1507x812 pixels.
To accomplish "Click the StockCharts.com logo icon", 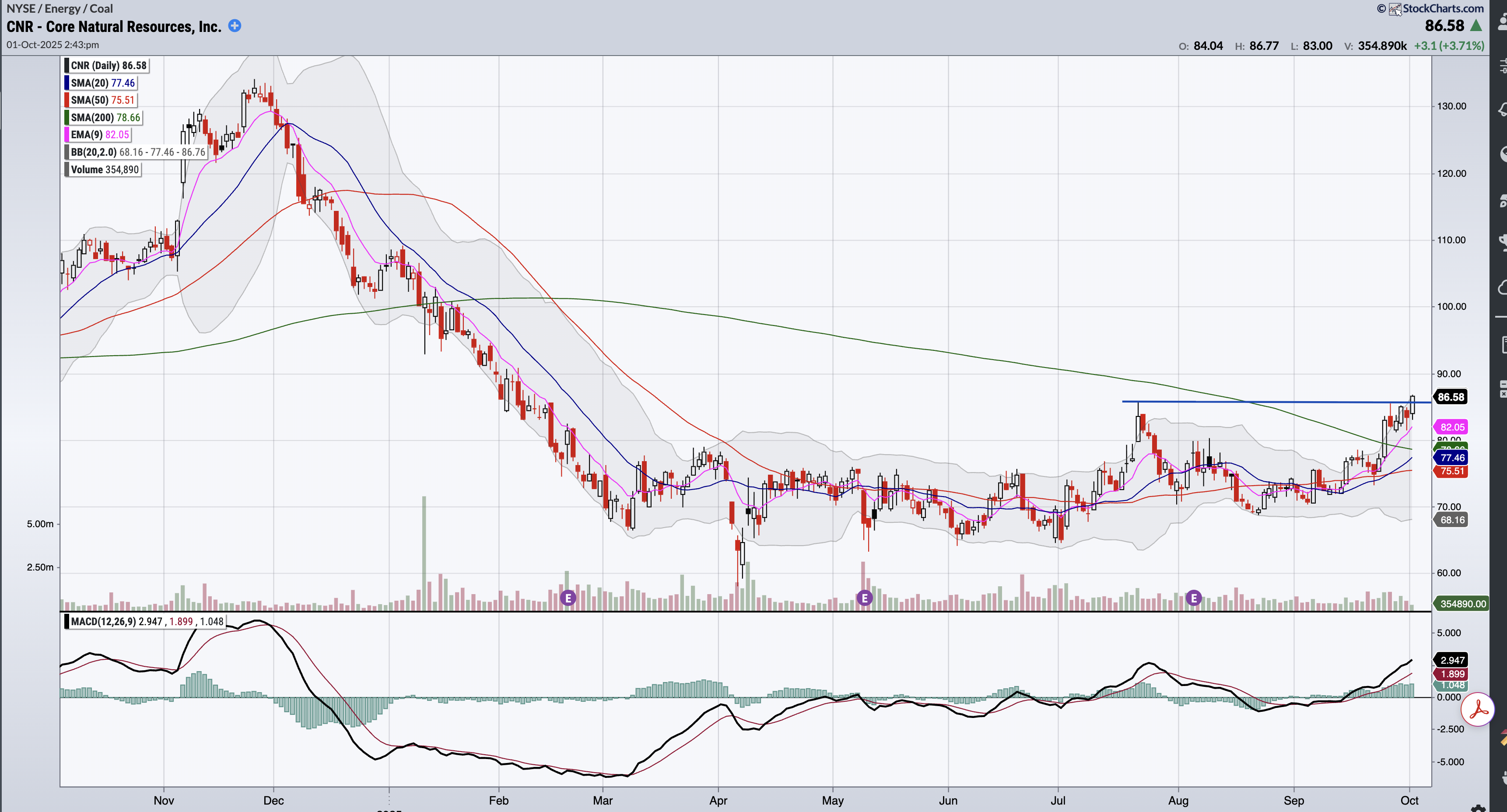I will pyautogui.click(x=1395, y=9).
